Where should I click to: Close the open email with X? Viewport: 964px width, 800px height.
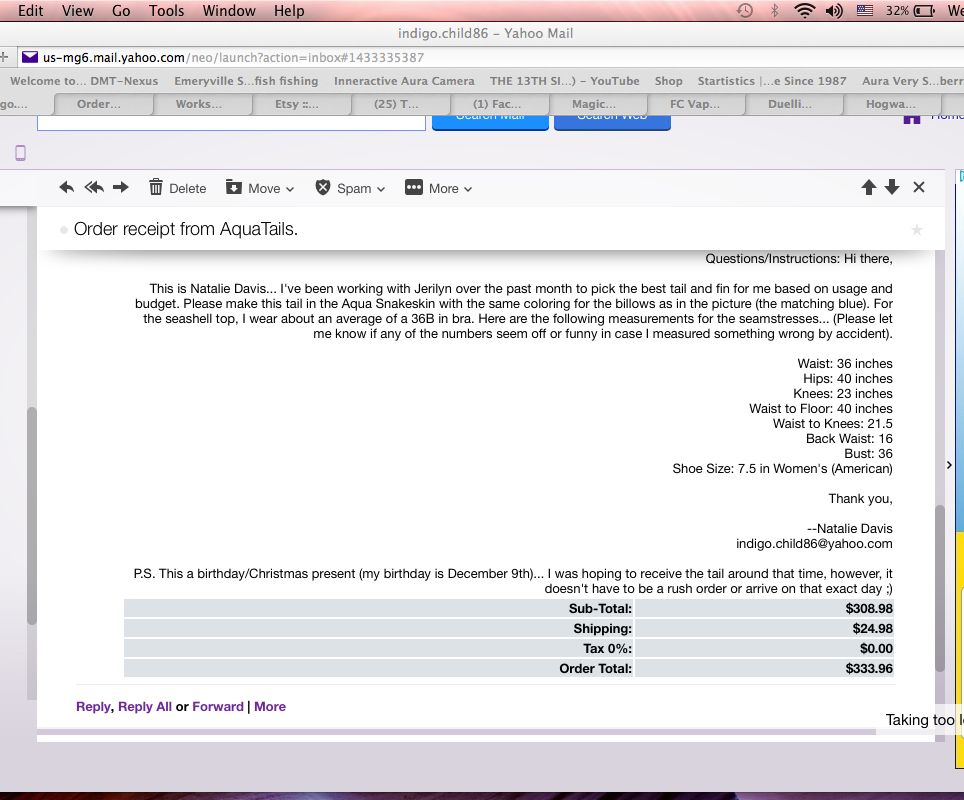pyautogui.click(x=919, y=187)
